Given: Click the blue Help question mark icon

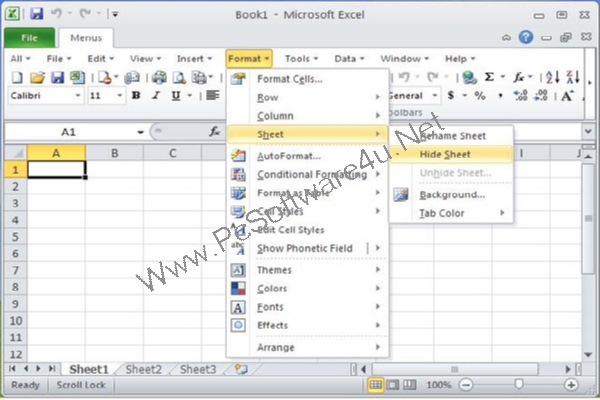Looking at the screenshot, I should pyautogui.click(x=526, y=37).
